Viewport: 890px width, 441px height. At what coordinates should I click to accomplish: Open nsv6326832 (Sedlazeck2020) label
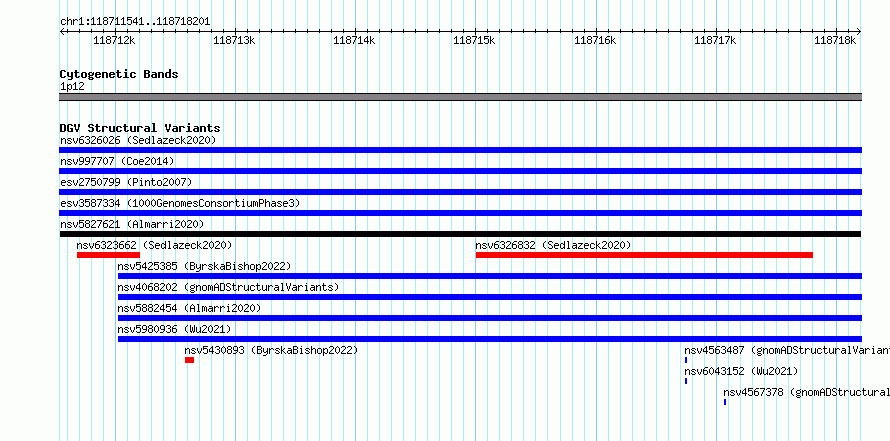pyautogui.click(x=553, y=245)
